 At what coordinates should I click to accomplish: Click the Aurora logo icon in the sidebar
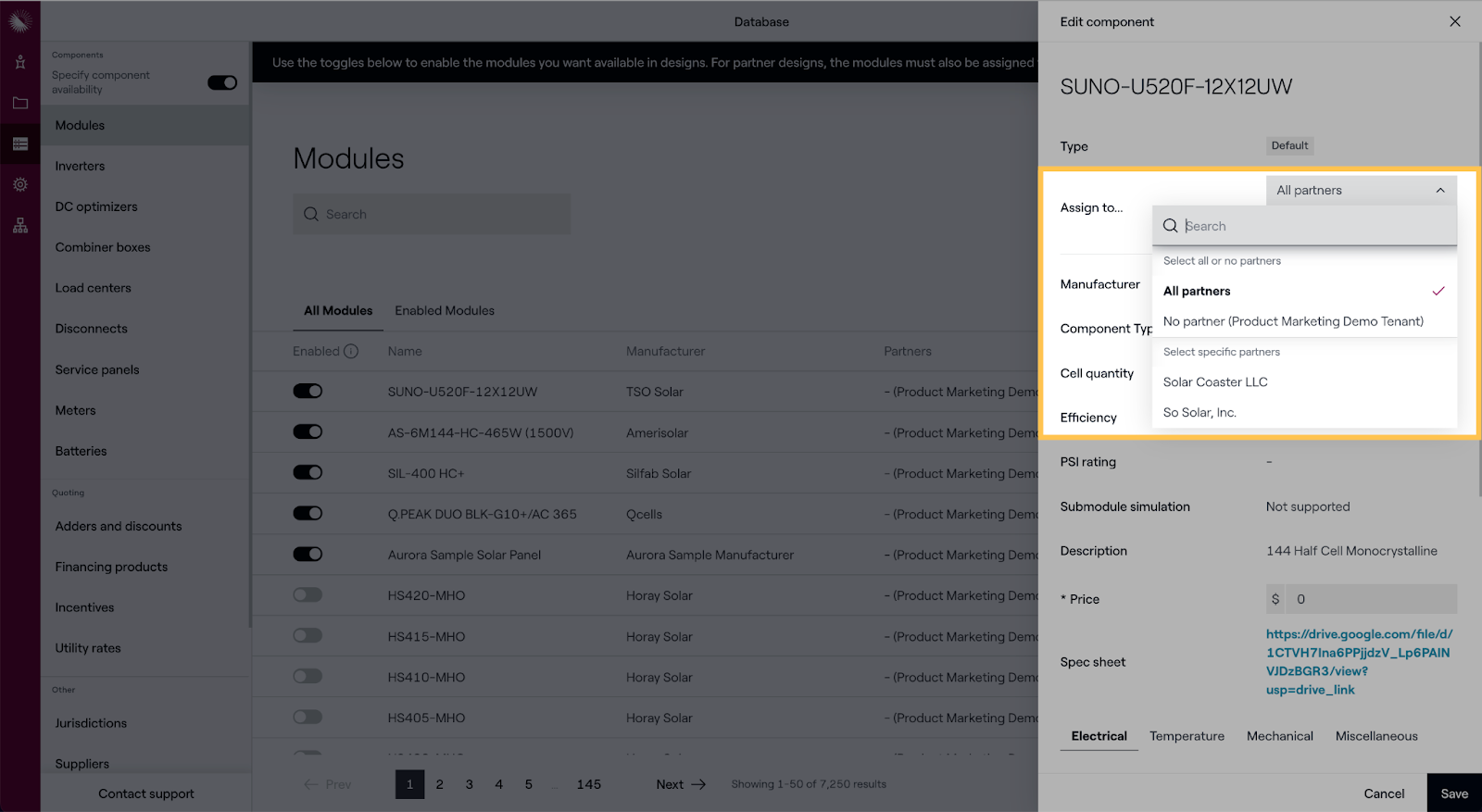pos(19,19)
